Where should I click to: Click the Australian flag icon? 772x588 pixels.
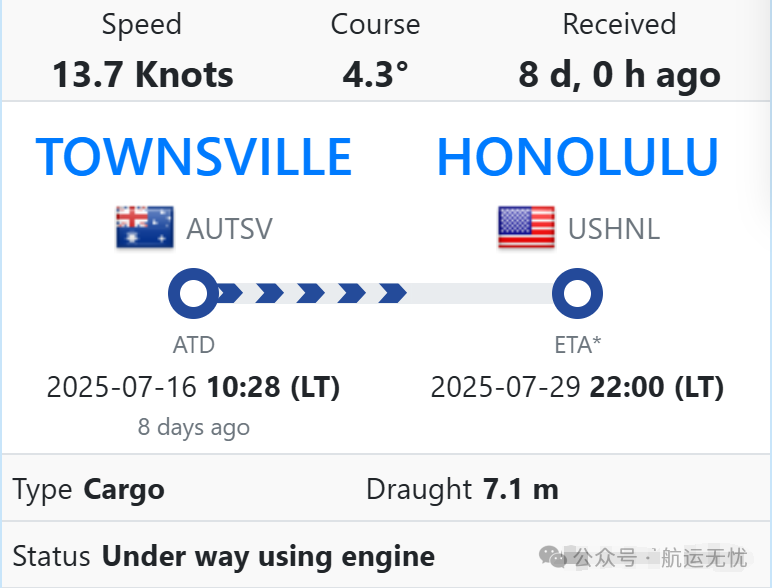tap(145, 227)
